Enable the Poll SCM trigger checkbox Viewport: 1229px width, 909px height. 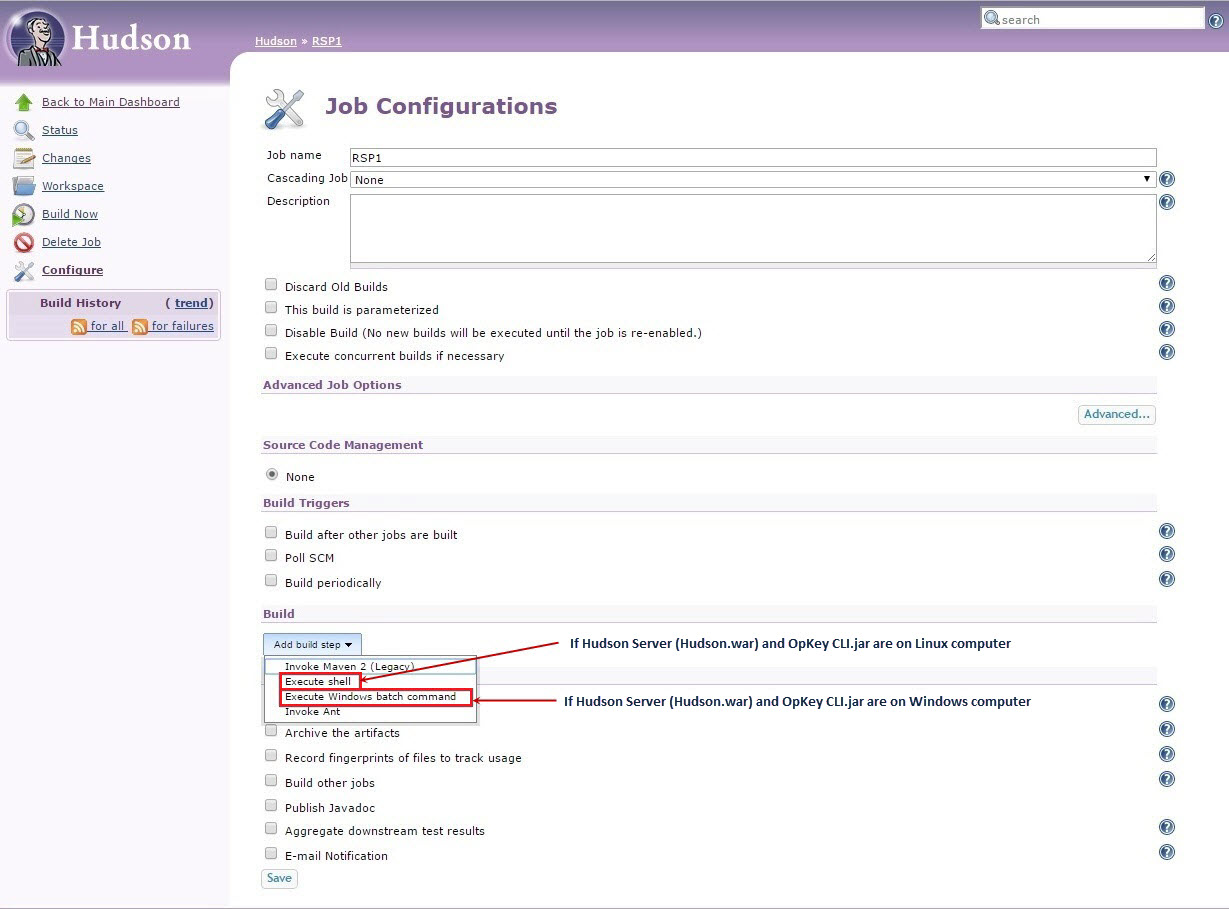pos(271,556)
